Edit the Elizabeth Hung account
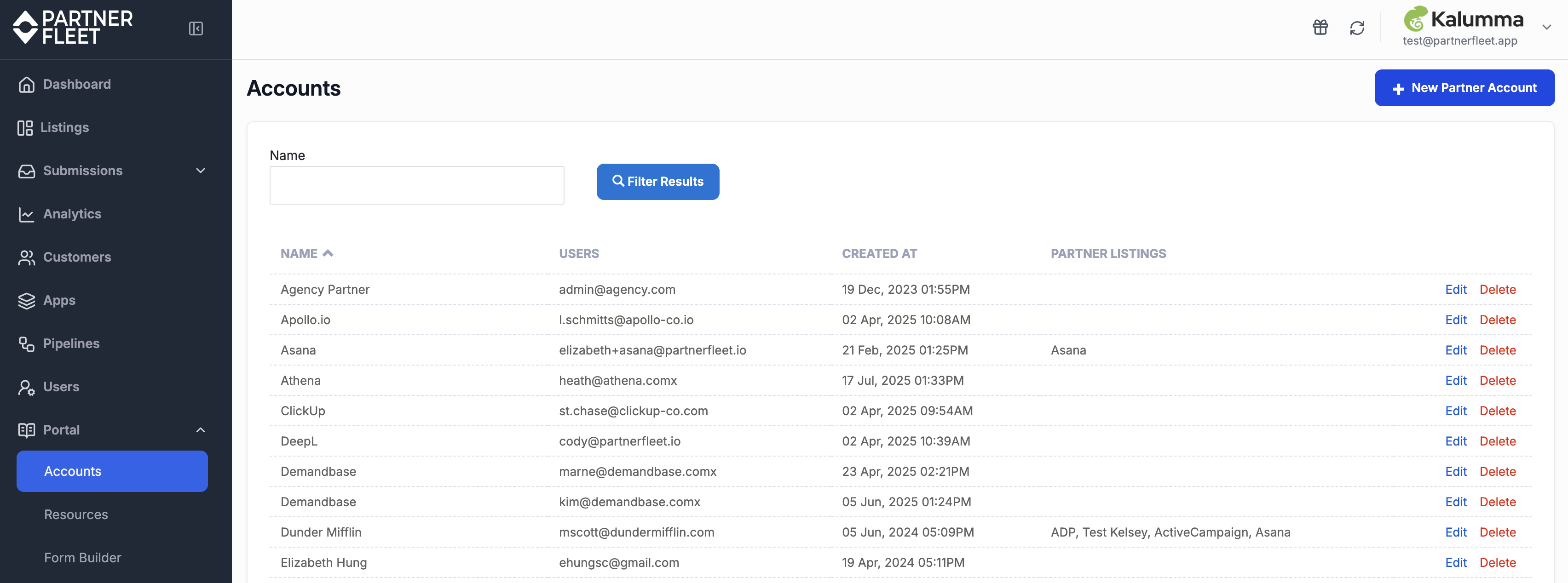Image resolution: width=1568 pixels, height=583 pixels. tap(1455, 563)
